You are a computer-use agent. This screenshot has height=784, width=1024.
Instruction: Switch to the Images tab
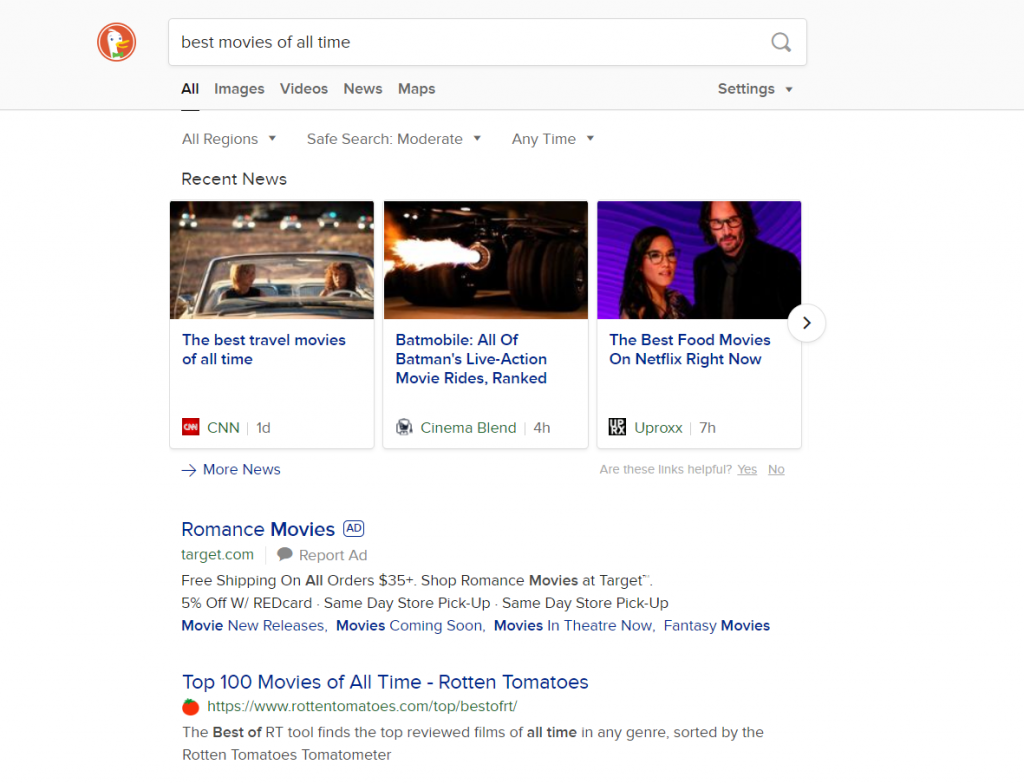coord(239,89)
